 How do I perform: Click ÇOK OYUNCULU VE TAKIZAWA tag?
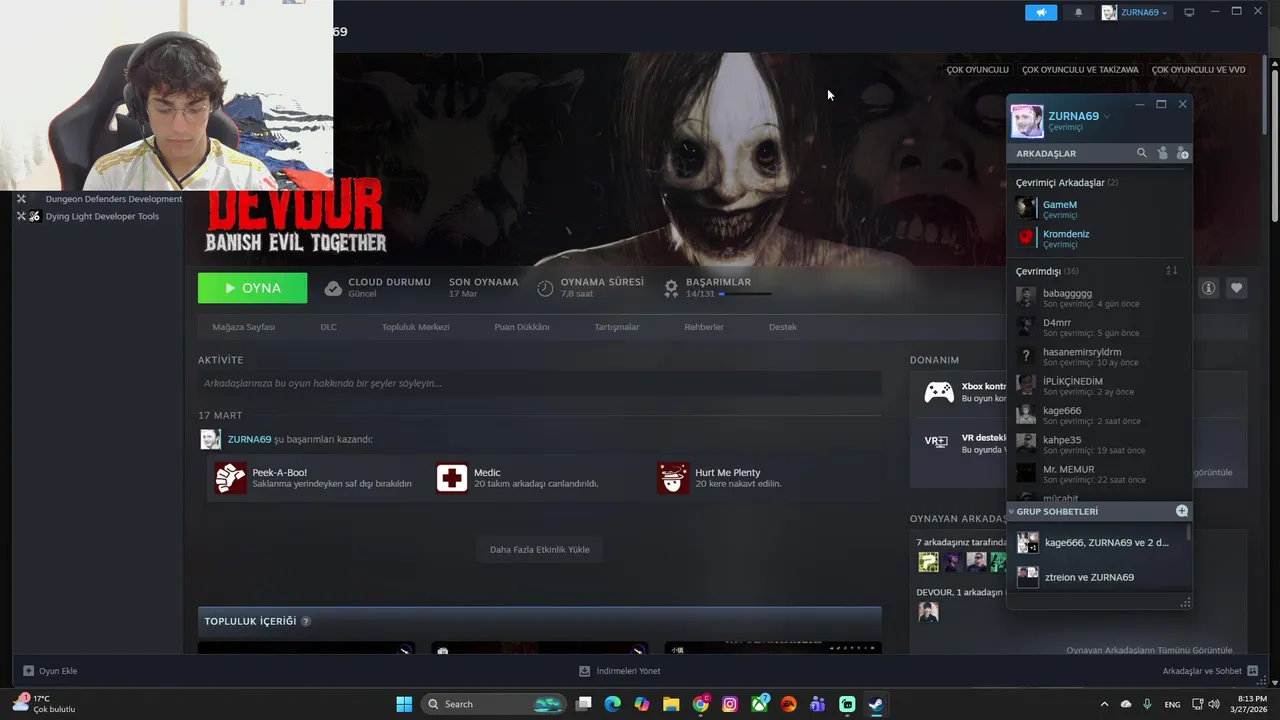point(1080,70)
